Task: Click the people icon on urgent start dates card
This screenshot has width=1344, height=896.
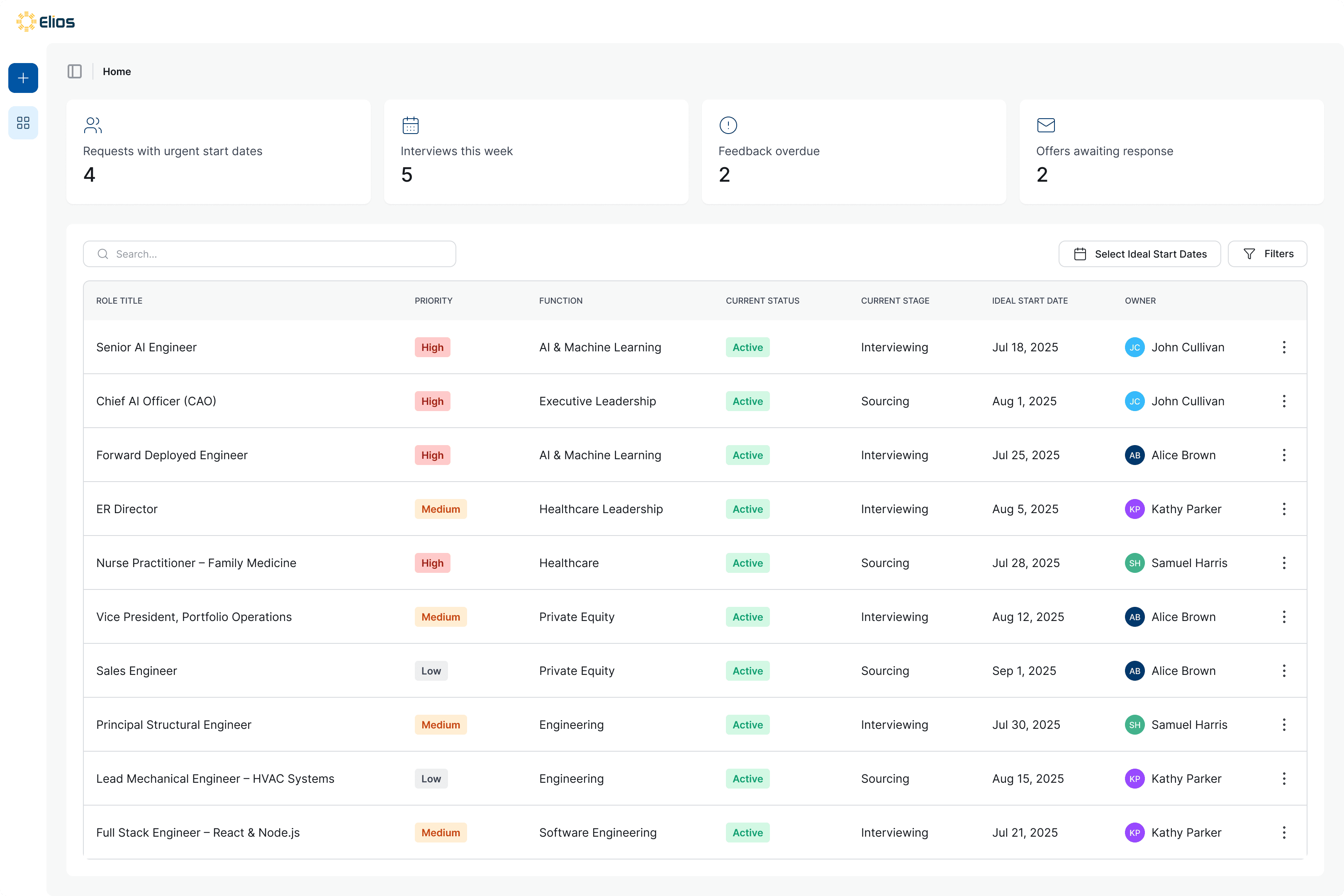Action: [x=93, y=125]
